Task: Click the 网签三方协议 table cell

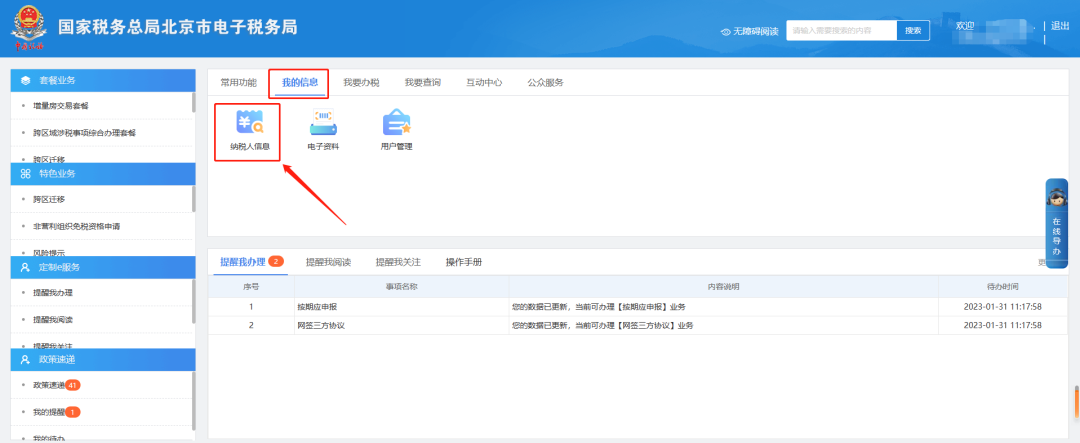Action: point(402,325)
